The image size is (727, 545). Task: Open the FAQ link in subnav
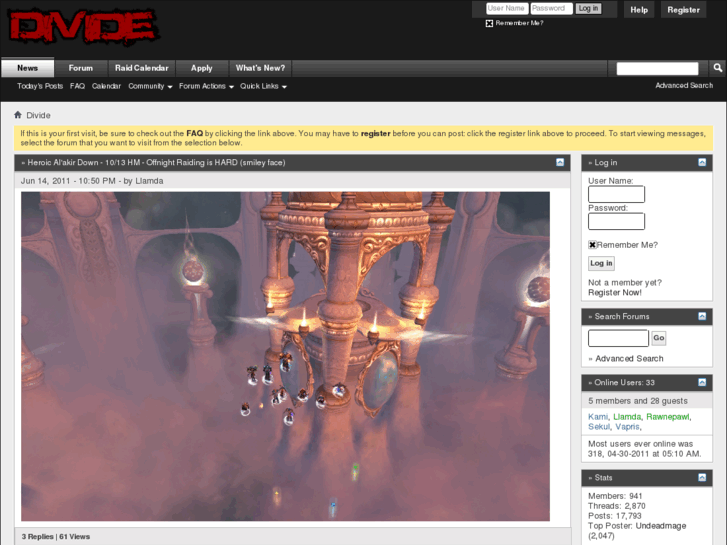pos(77,86)
